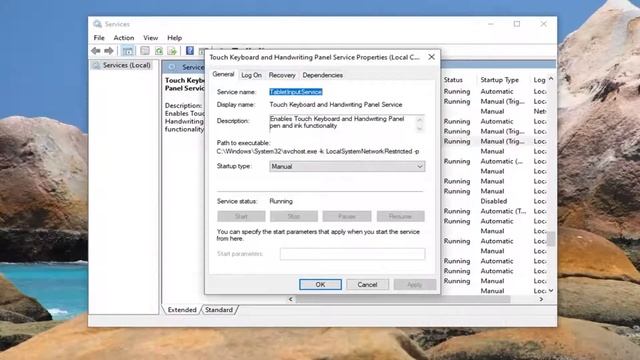
Task: Click the Stop service button
Action: coord(294,216)
